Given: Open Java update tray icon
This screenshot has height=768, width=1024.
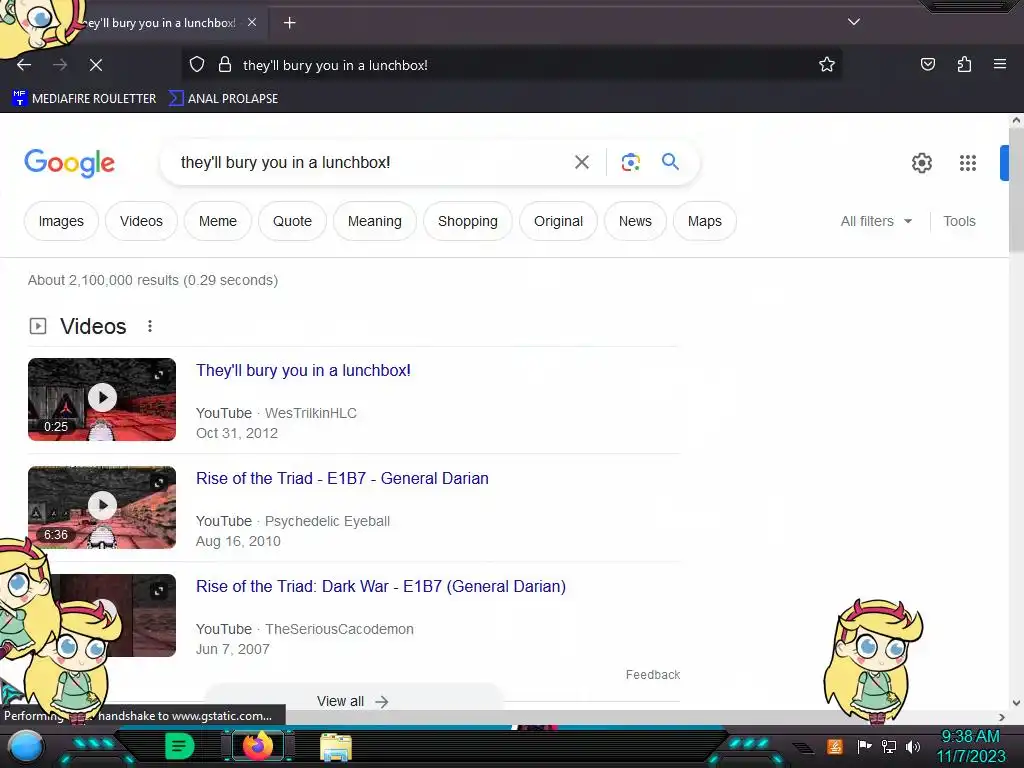Looking at the screenshot, I should click(835, 746).
